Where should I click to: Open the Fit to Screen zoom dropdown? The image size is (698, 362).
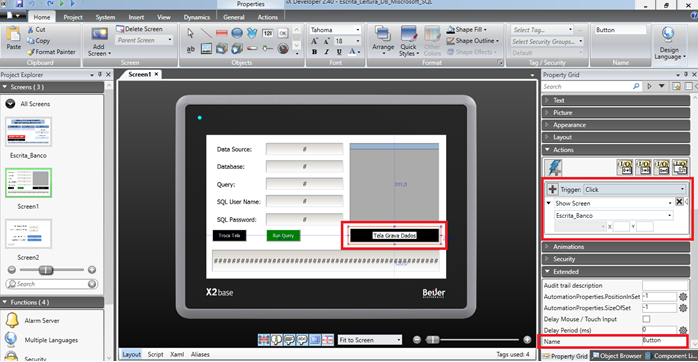pos(369,340)
